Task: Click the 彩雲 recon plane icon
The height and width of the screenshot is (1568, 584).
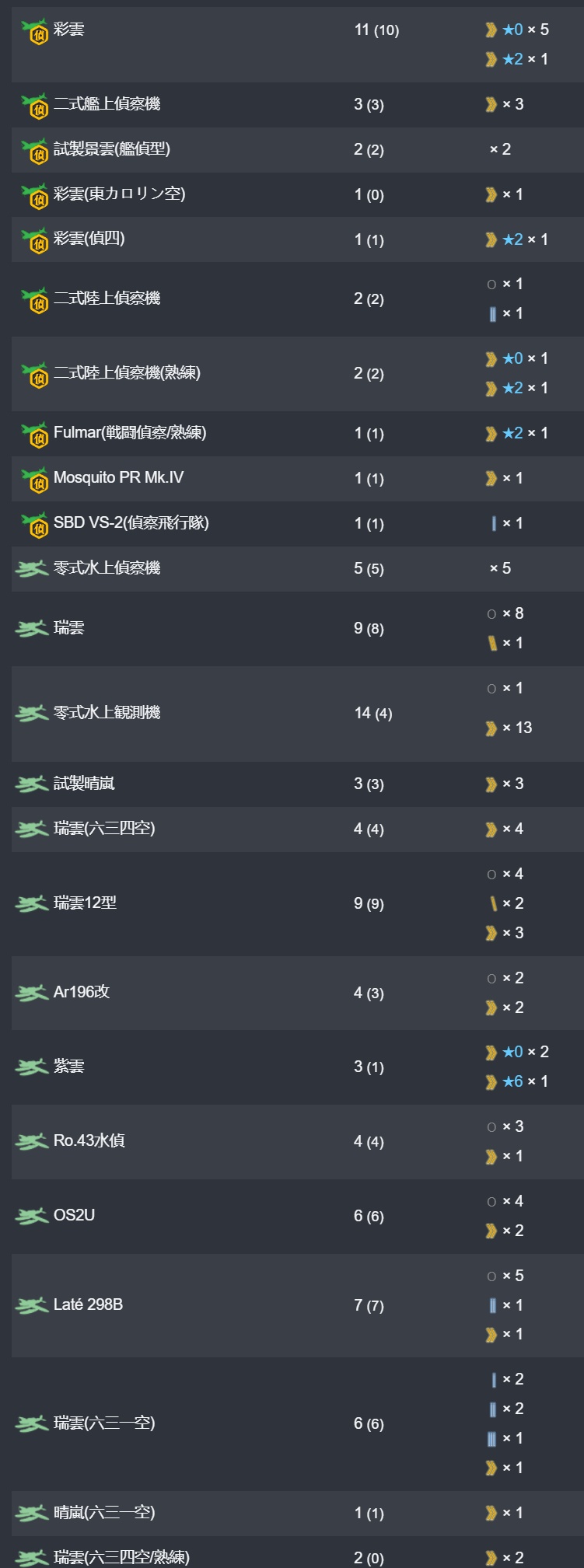Action: [x=34, y=30]
